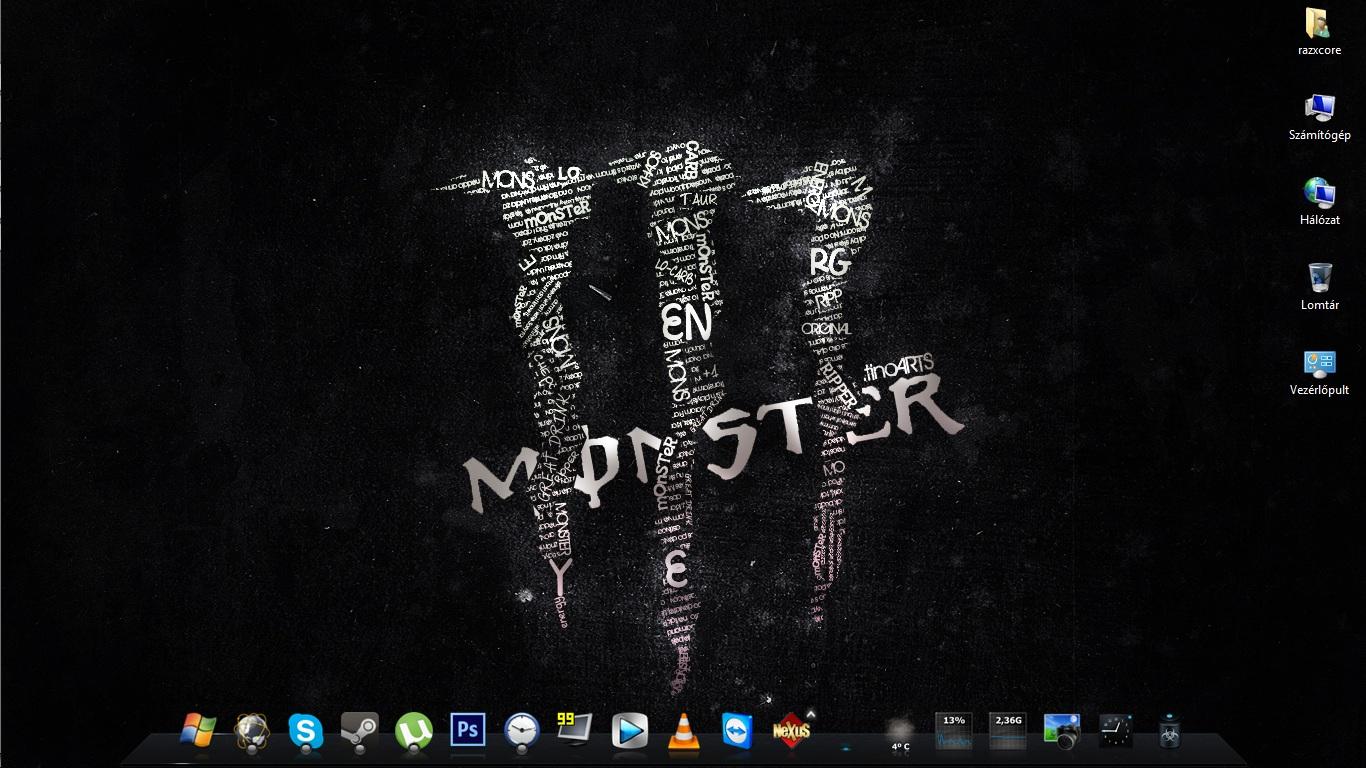Launch Steam from the dock

point(360,730)
